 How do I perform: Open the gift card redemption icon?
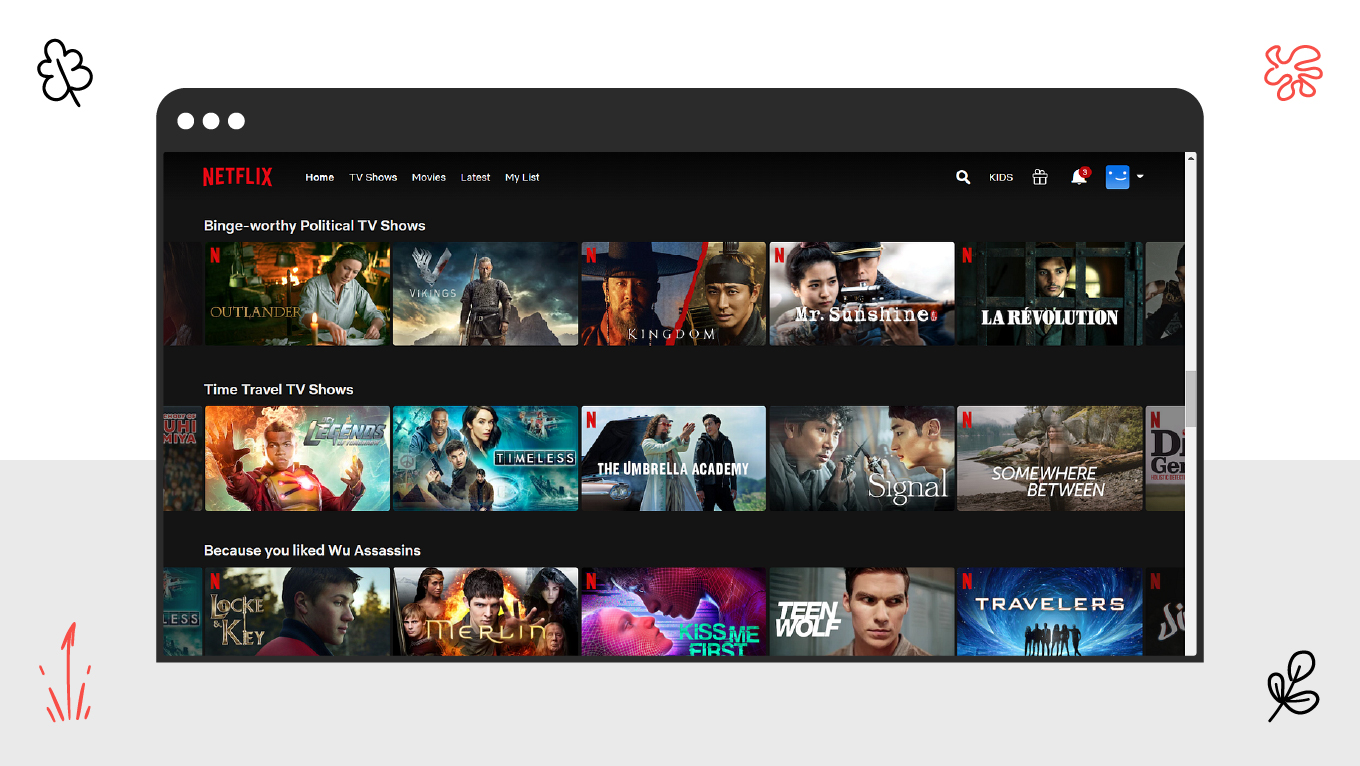pos(1040,177)
